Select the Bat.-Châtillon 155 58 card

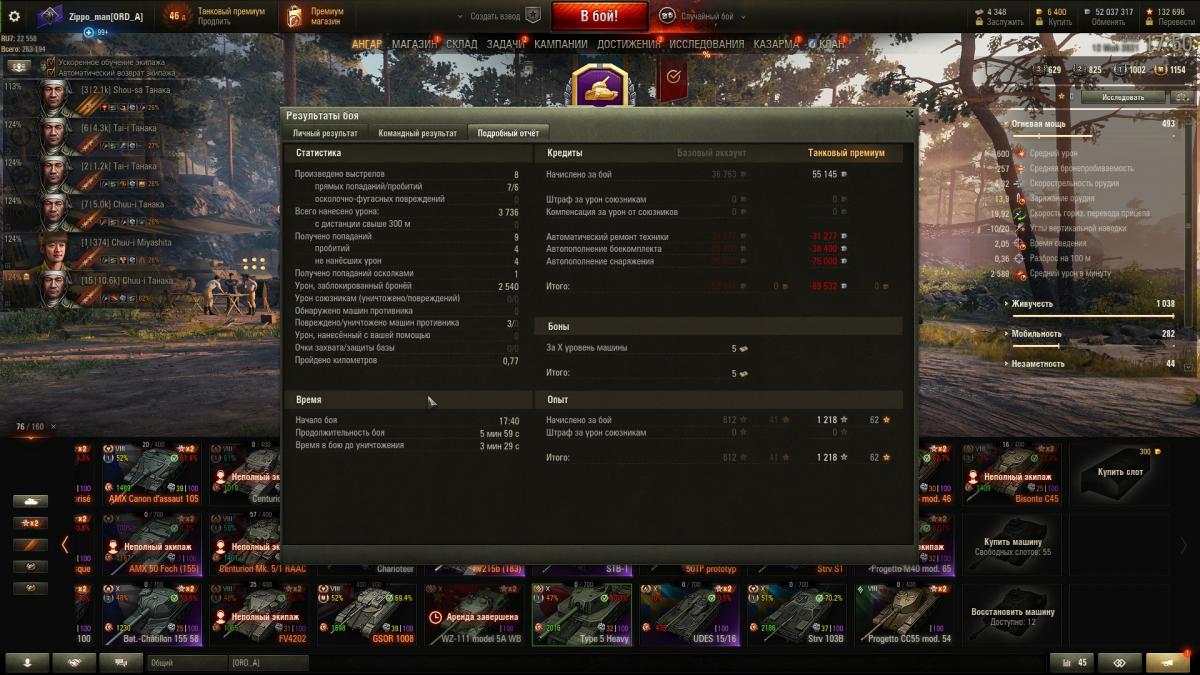151,615
